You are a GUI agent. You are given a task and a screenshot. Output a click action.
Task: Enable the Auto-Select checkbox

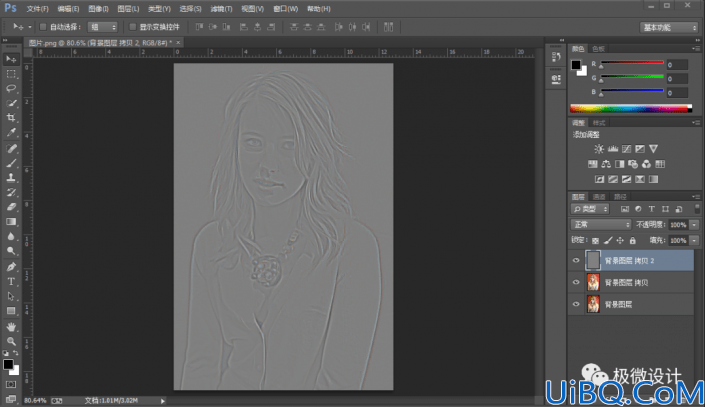pyautogui.click(x=43, y=27)
